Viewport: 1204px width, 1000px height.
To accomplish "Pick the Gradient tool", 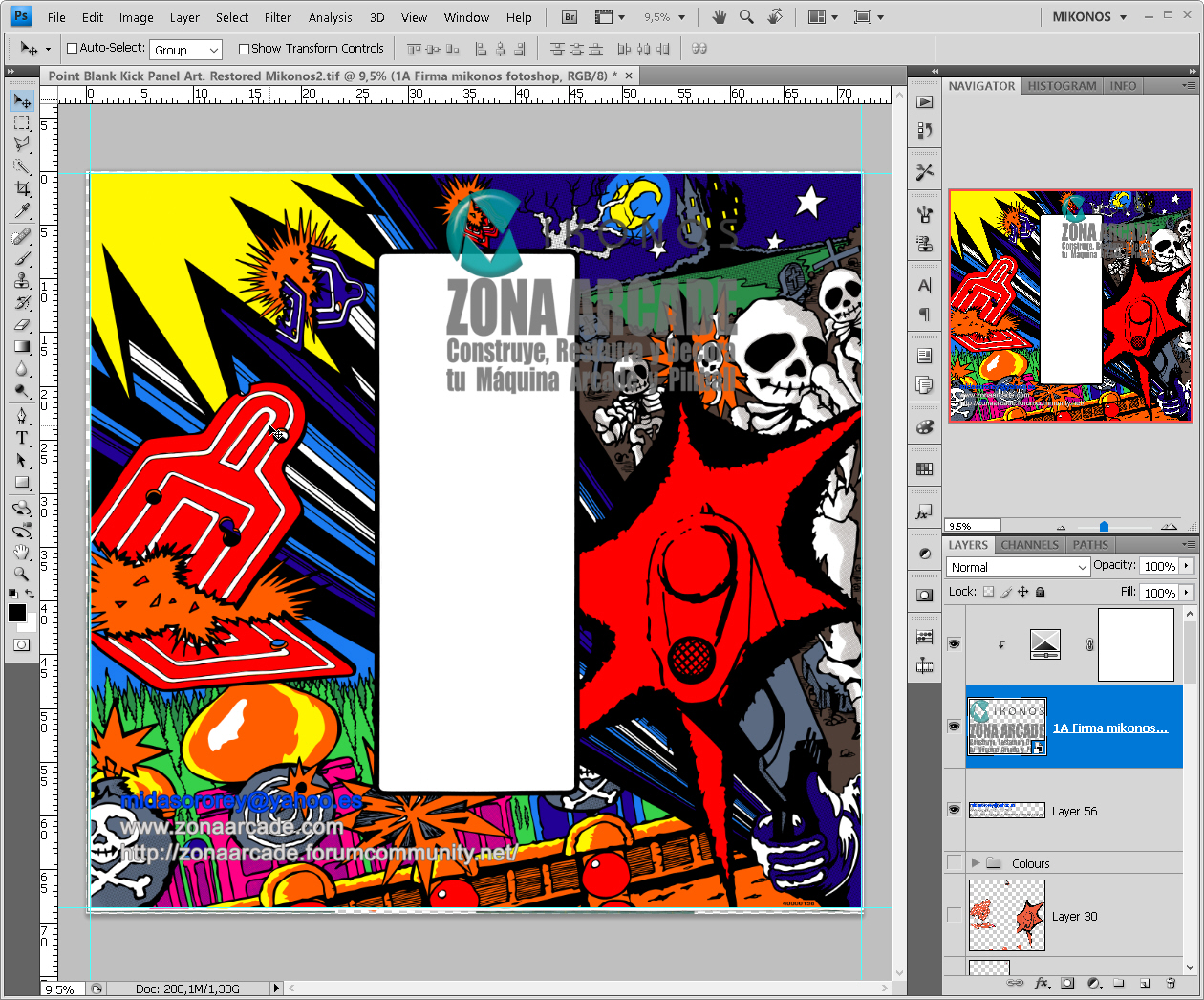I will [x=22, y=347].
